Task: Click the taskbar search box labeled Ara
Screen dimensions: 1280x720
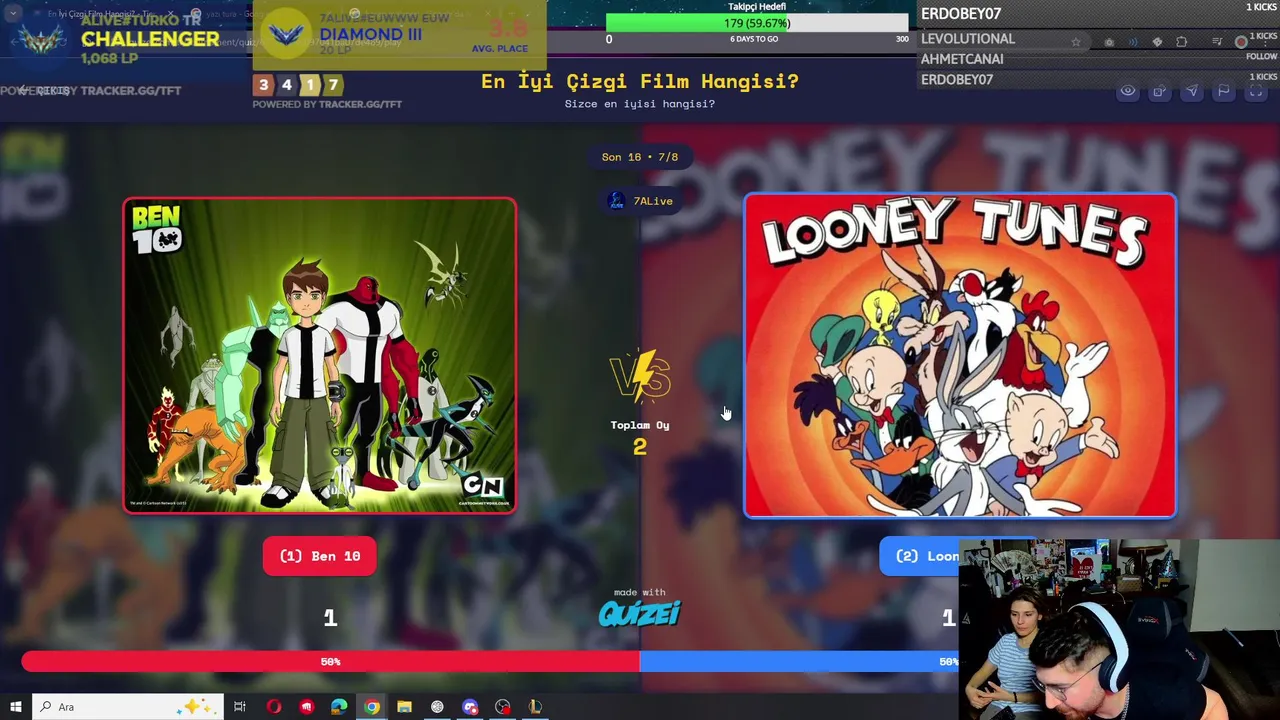Action: (x=128, y=707)
